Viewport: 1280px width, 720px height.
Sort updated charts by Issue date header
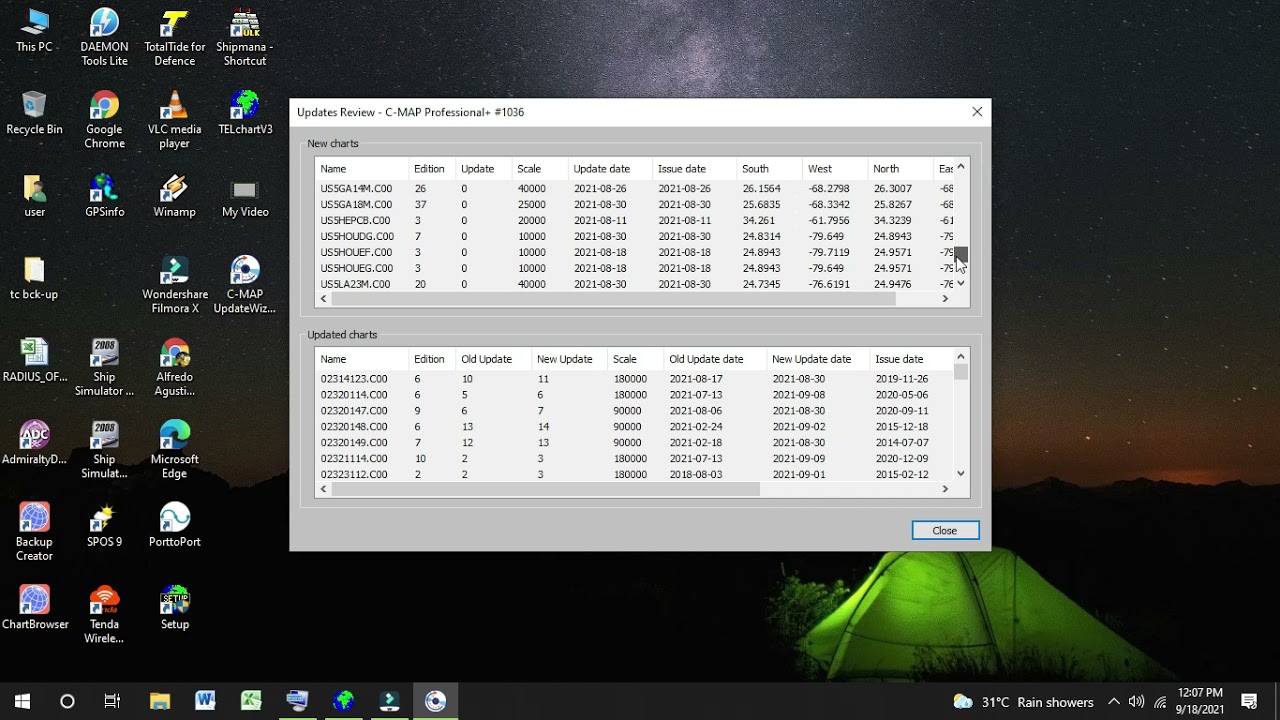click(x=911, y=359)
